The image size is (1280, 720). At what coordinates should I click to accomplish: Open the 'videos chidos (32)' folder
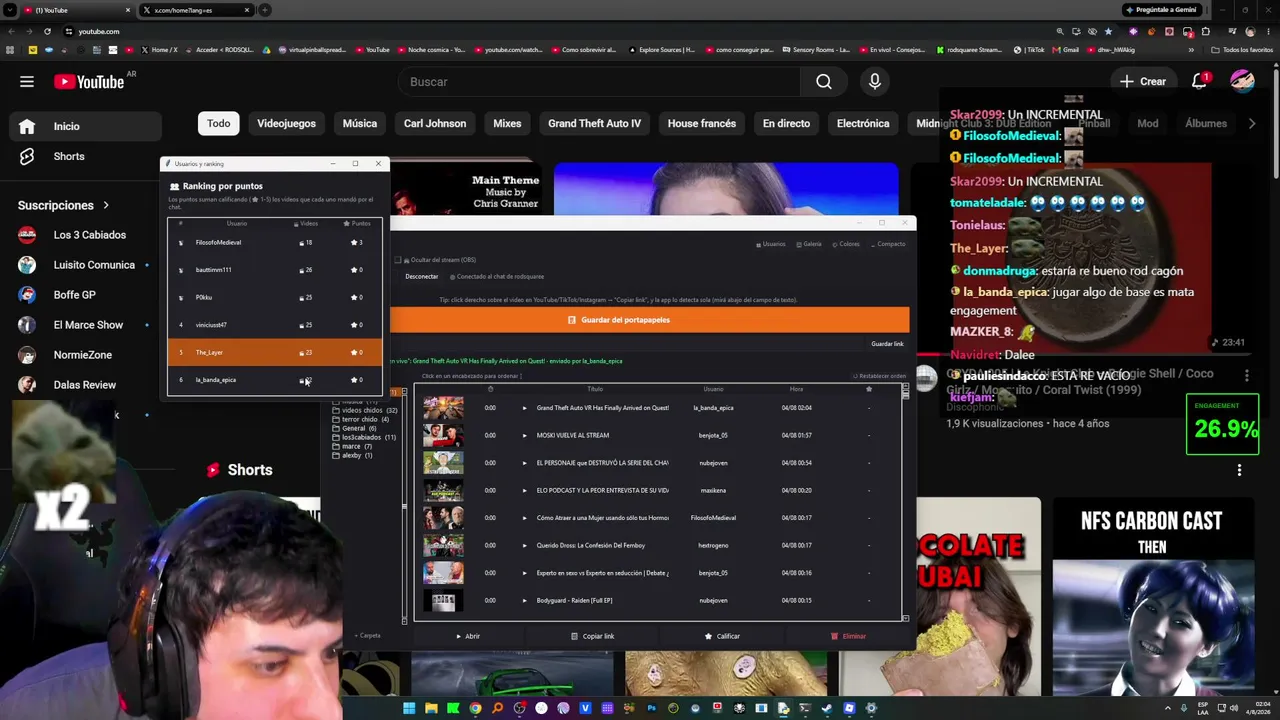[x=366, y=410]
